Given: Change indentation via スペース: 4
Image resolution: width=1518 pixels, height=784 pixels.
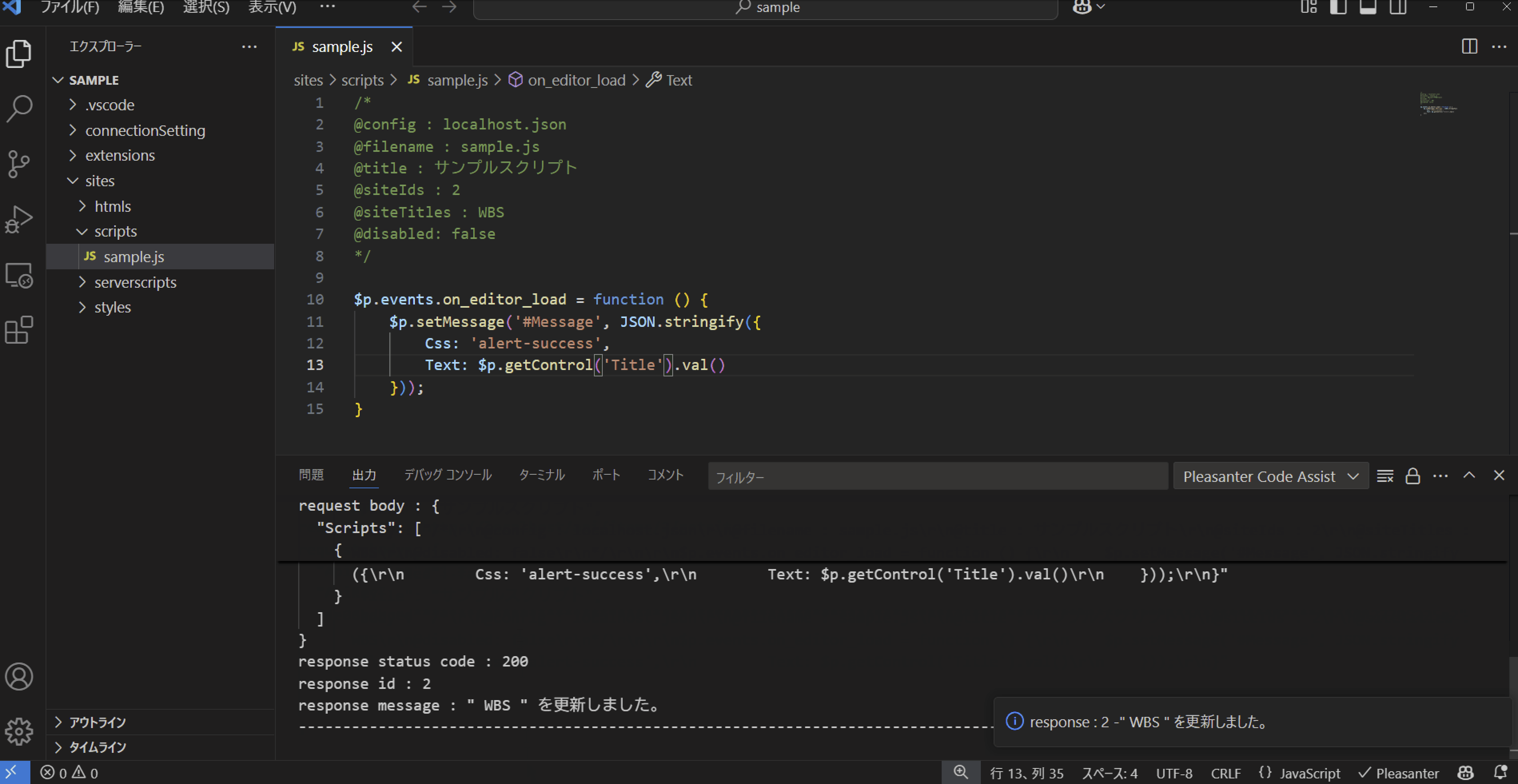Looking at the screenshot, I should (1109, 773).
